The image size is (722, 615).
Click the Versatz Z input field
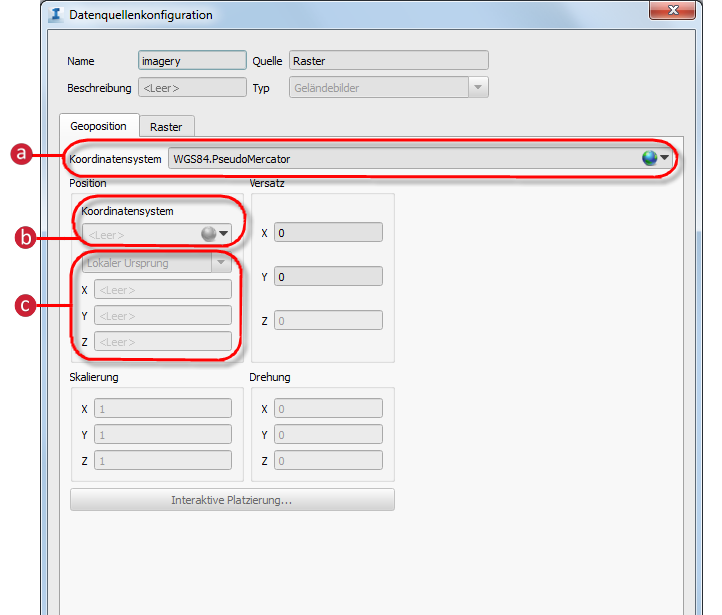coord(328,320)
